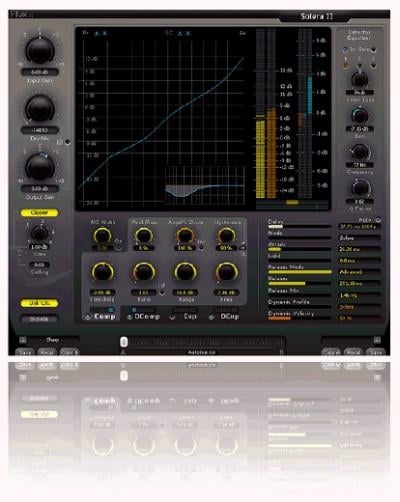Screen dimensions: 400x502
Task: Select Detector Equalizer band 2
Action: 359,66
